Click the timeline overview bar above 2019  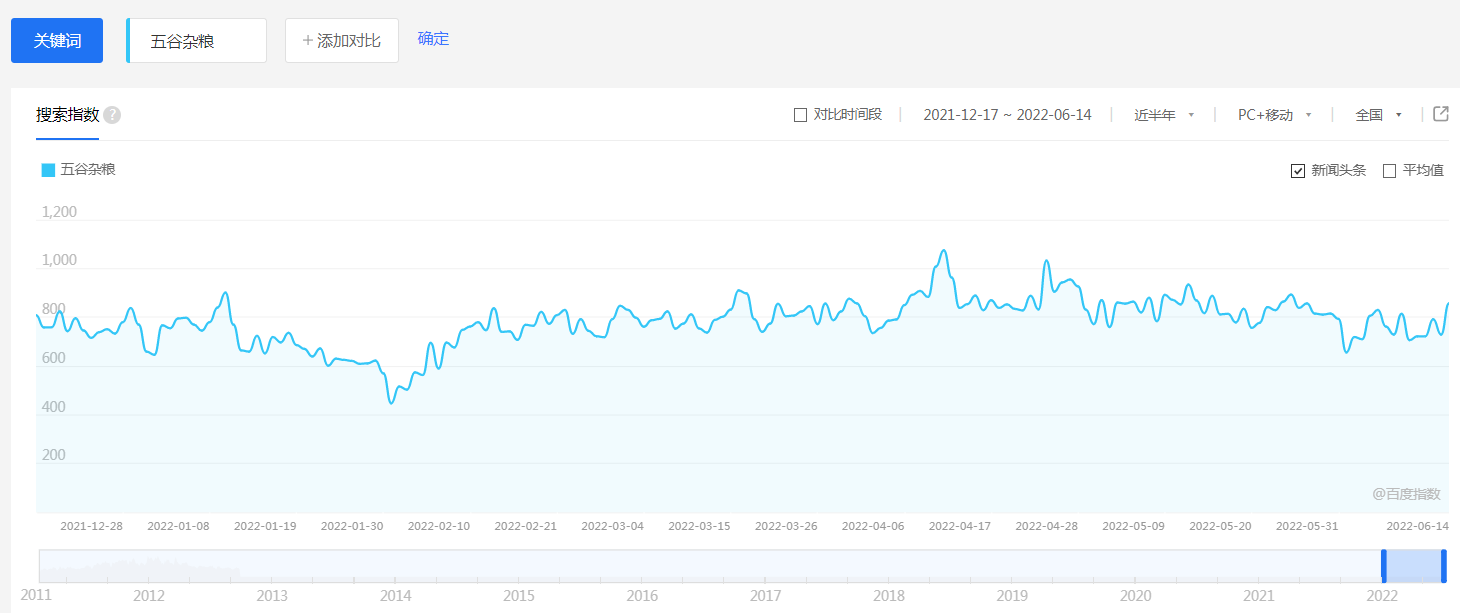pyautogui.click(x=1012, y=566)
